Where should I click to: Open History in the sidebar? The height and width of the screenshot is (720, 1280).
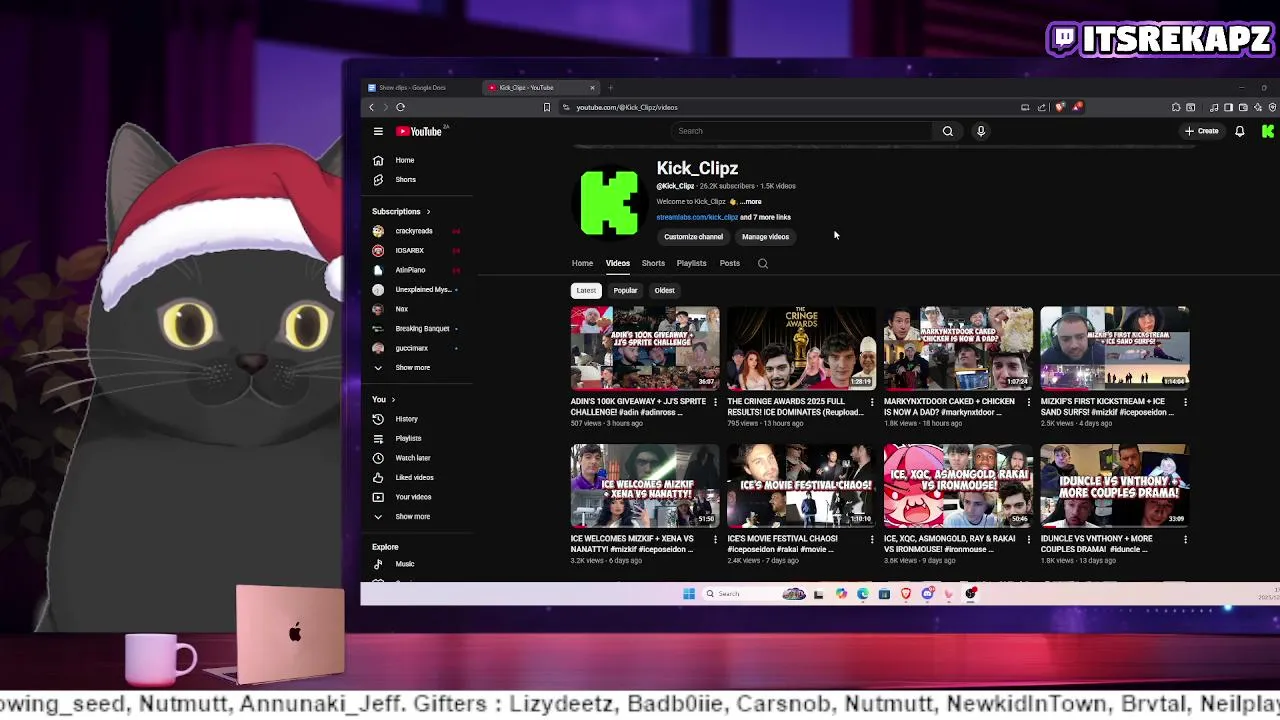406,419
